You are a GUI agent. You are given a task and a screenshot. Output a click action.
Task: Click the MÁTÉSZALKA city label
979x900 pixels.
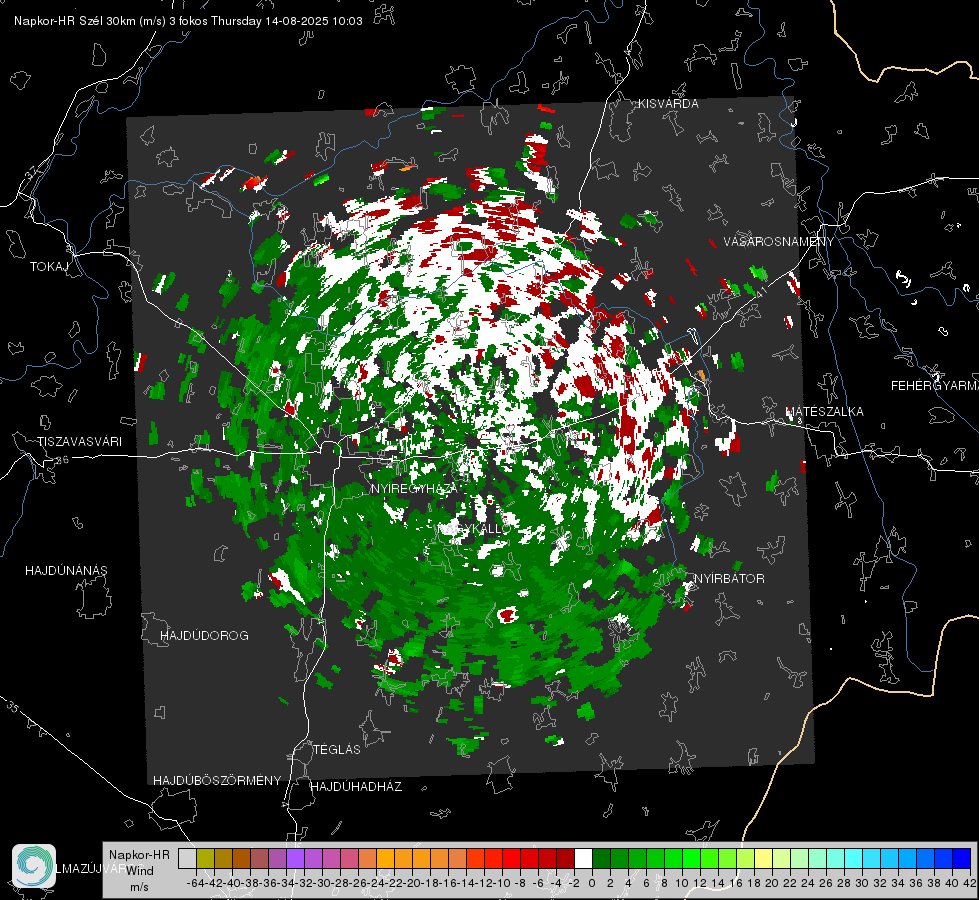824,411
